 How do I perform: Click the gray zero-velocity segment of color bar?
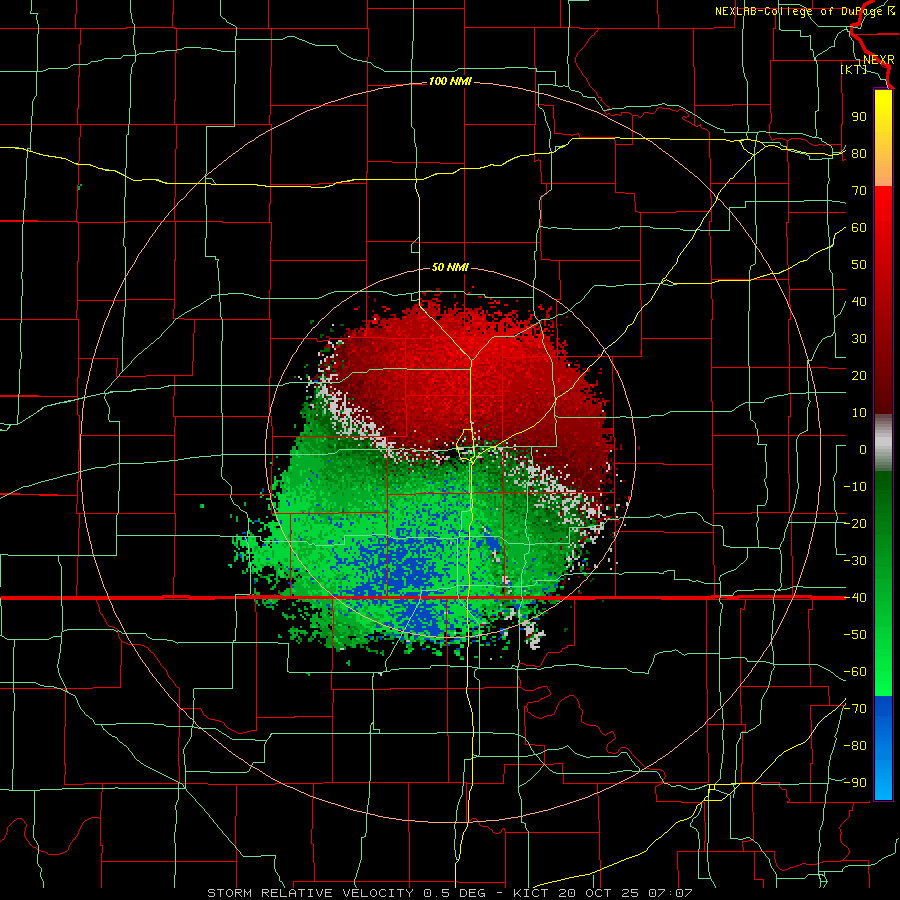883,443
